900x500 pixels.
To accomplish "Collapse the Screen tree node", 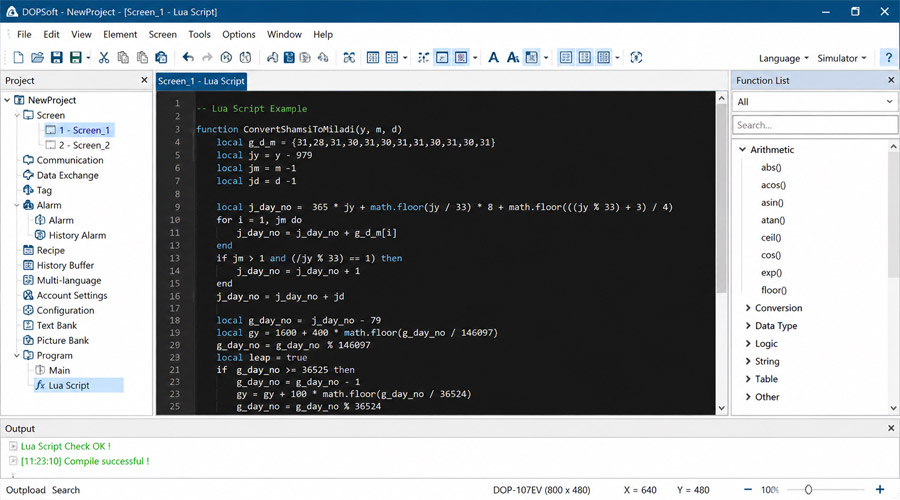I will point(17,115).
